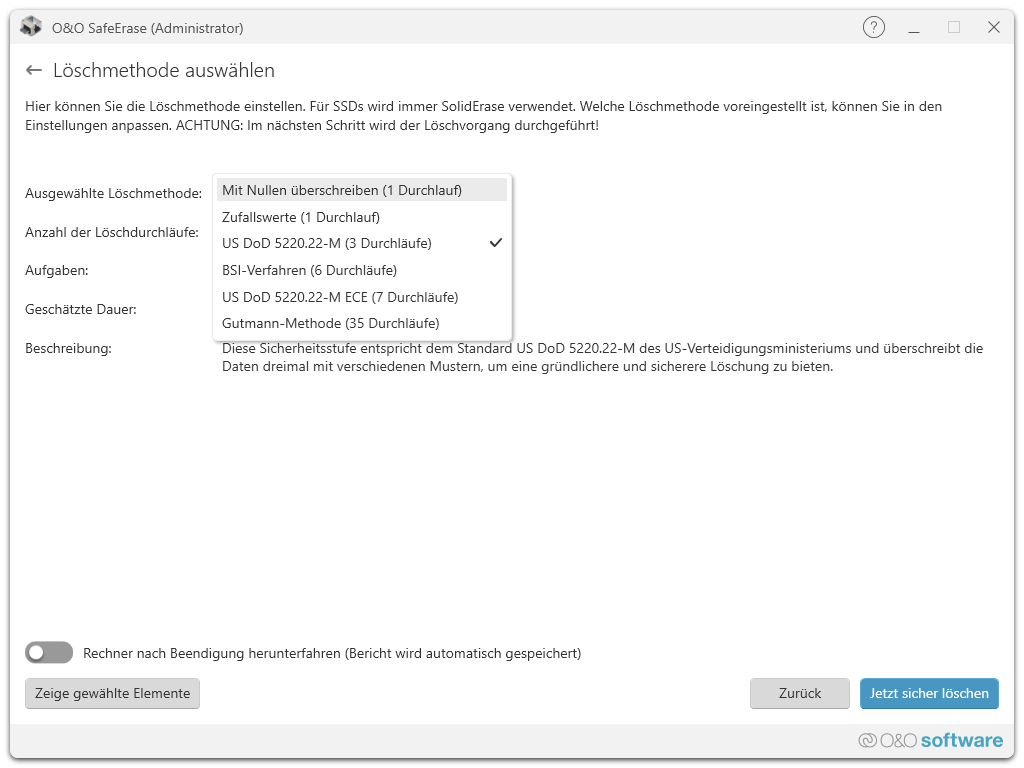Viewport: 1024px width, 768px height.
Task: Click the "Löschmethode auswählen" heading
Action: click(164, 70)
